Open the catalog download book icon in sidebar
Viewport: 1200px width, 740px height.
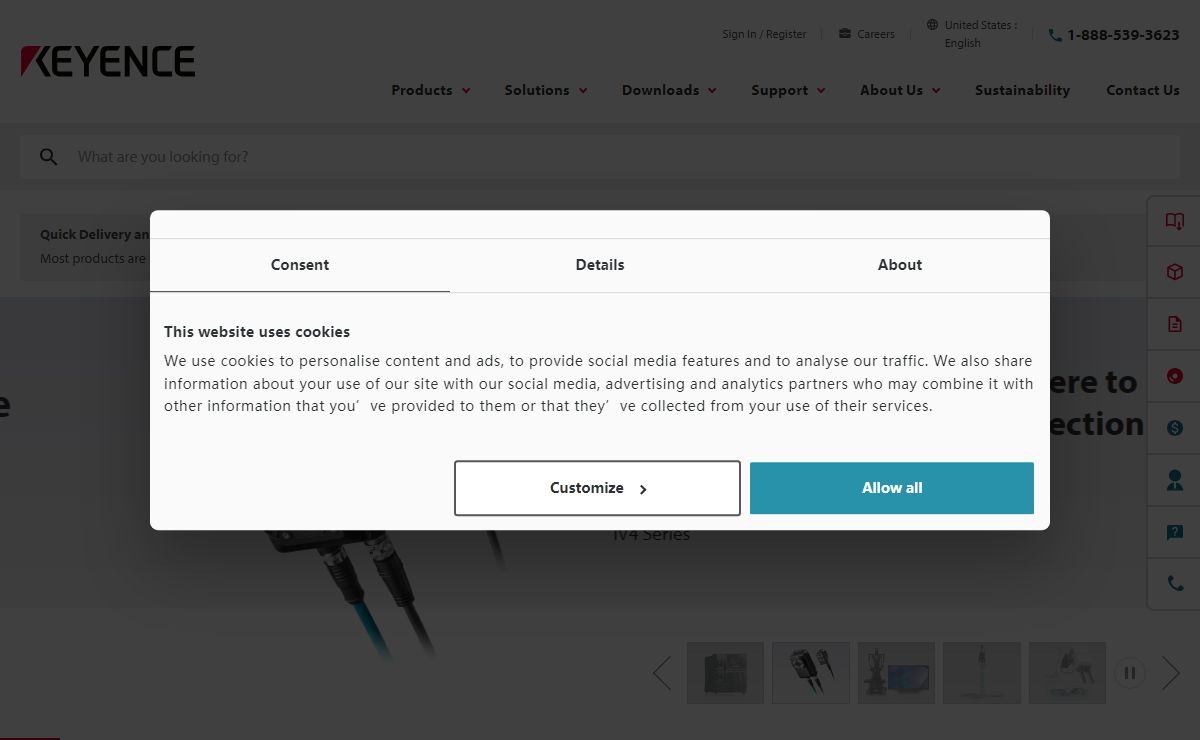click(1175, 221)
